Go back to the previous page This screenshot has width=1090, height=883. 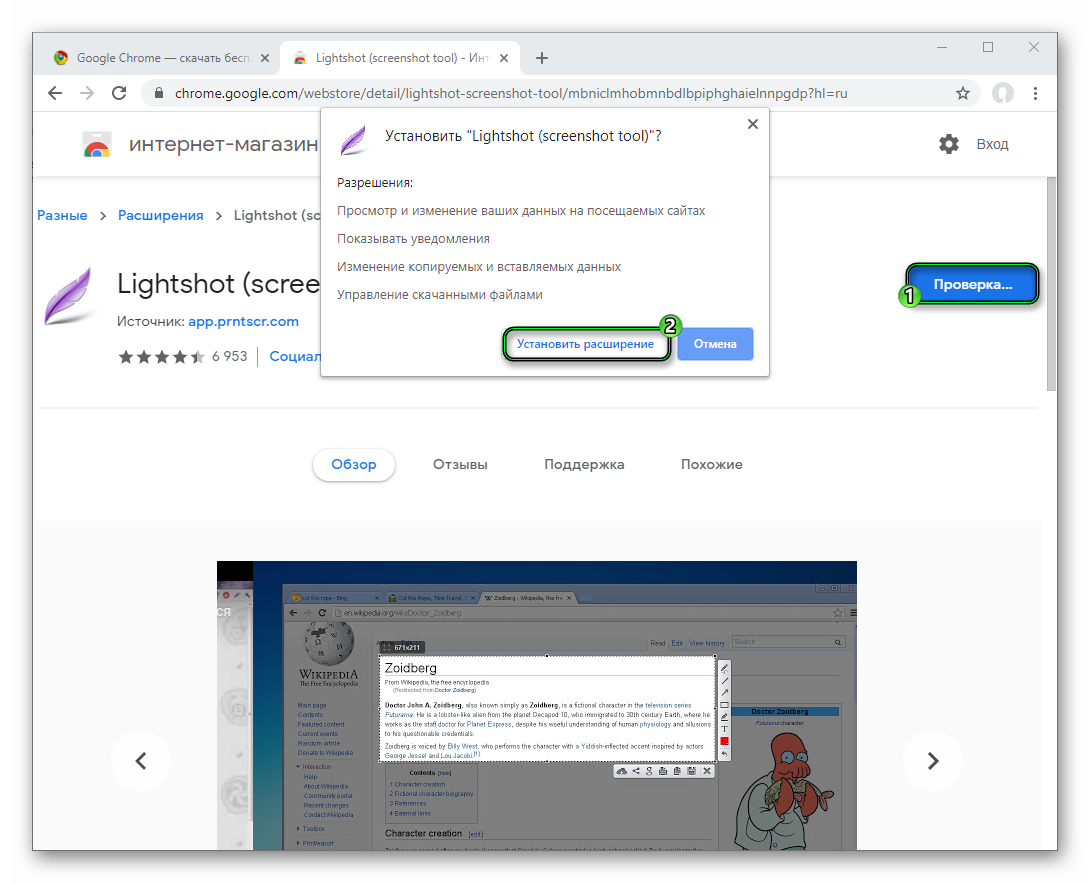(x=55, y=93)
